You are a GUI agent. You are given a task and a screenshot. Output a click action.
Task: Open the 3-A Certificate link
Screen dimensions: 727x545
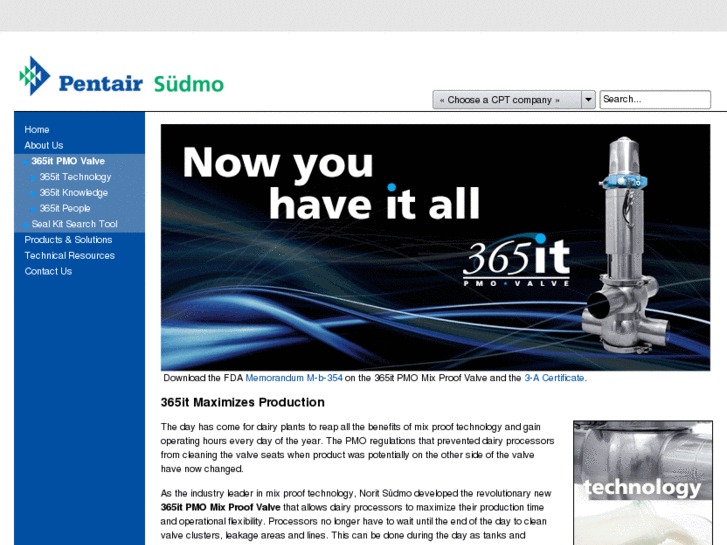click(x=554, y=378)
